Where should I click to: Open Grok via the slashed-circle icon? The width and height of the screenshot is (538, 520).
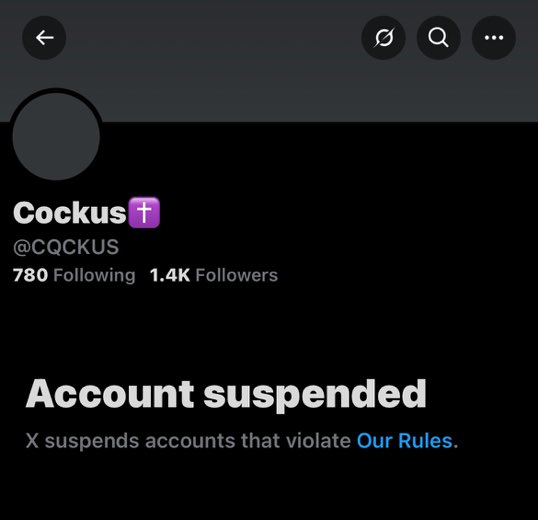click(384, 38)
